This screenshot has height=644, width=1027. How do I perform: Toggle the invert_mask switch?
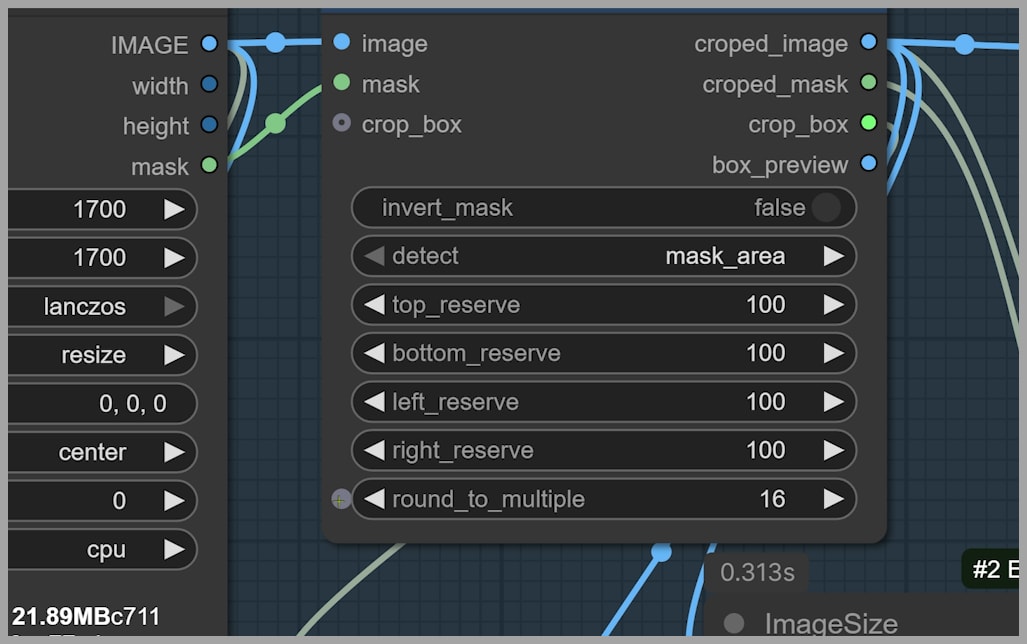(x=825, y=208)
